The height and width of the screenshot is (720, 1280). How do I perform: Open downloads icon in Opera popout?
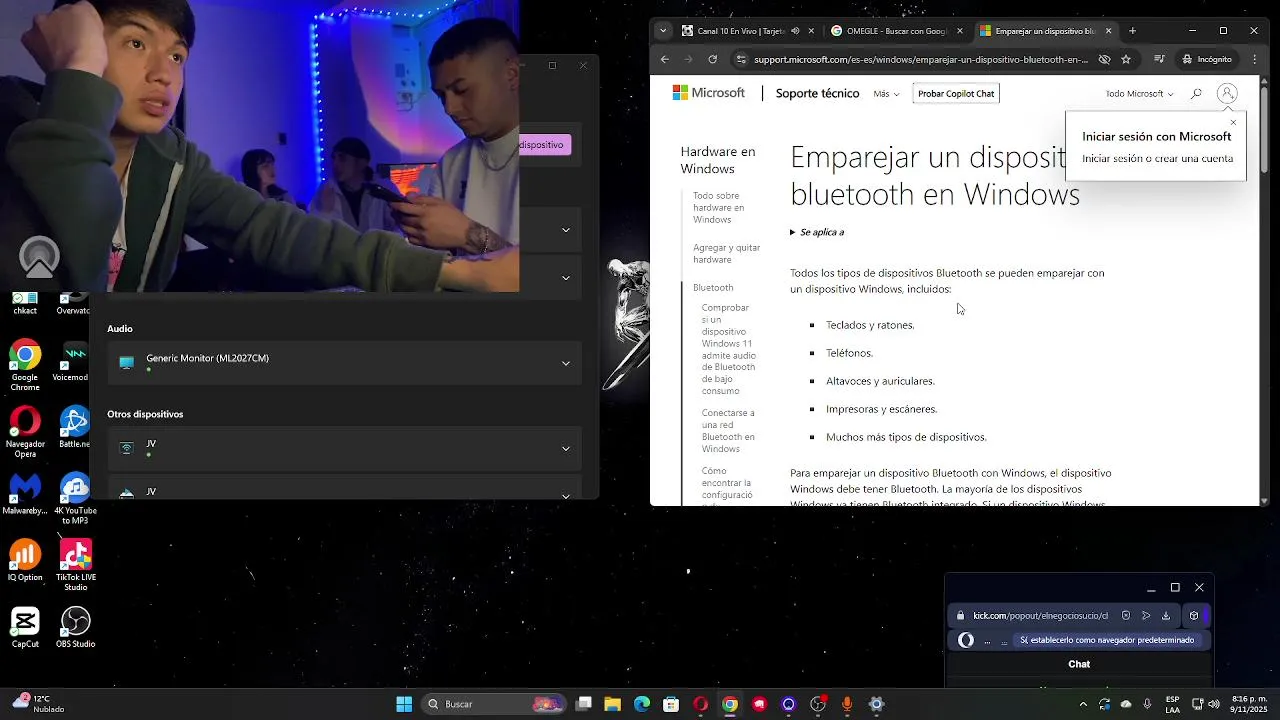pyautogui.click(x=1166, y=616)
